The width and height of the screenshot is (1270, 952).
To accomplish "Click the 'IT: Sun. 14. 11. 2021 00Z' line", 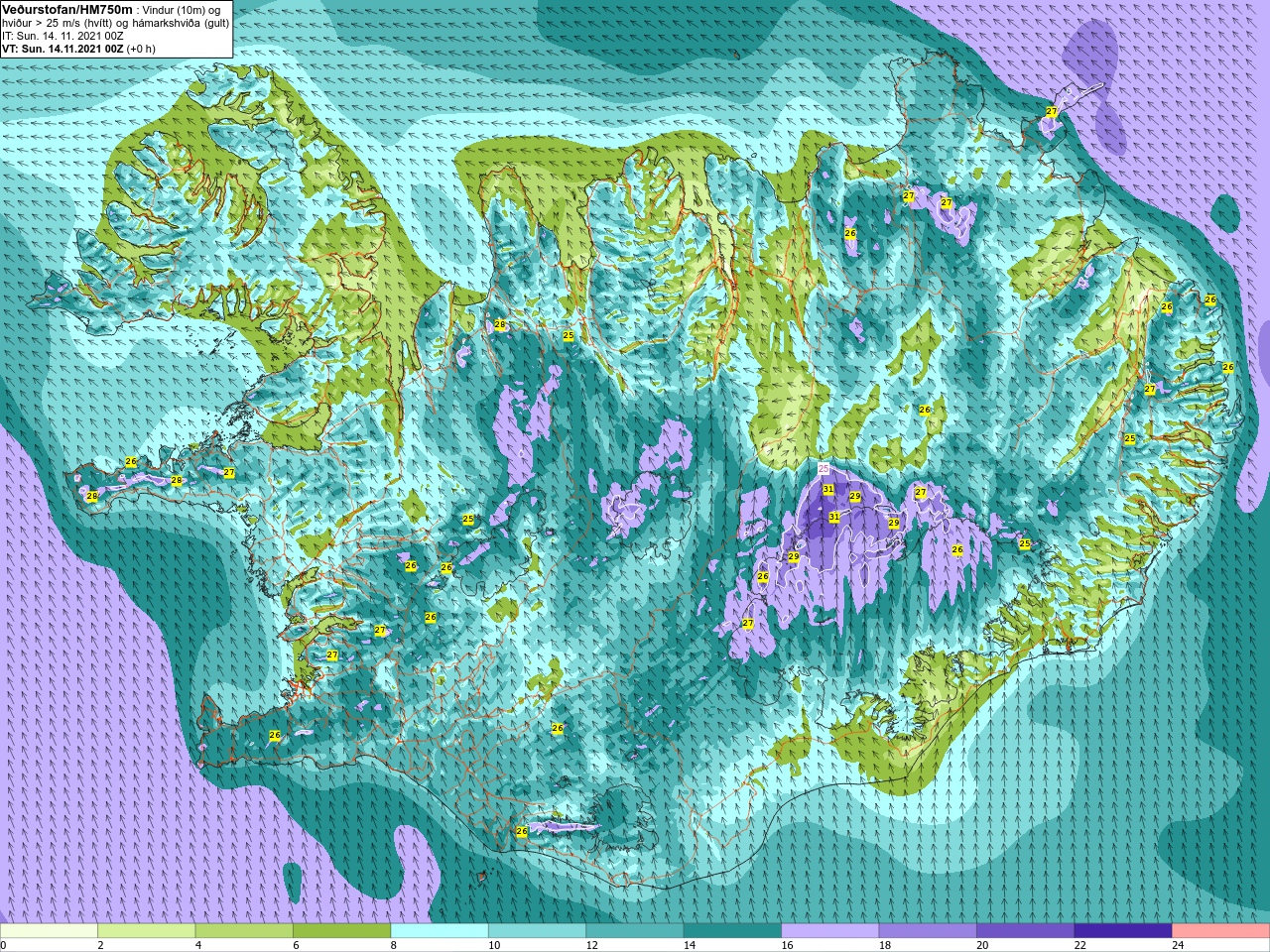I will point(63,36).
